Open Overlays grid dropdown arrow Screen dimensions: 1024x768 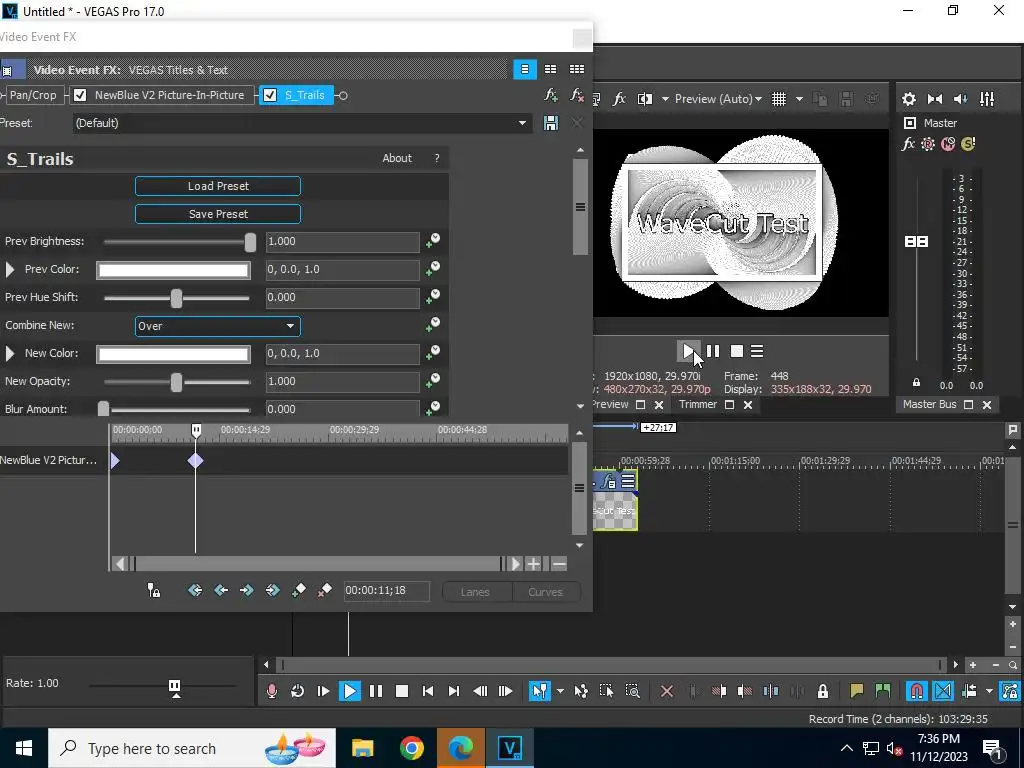(x=799, y=99)
